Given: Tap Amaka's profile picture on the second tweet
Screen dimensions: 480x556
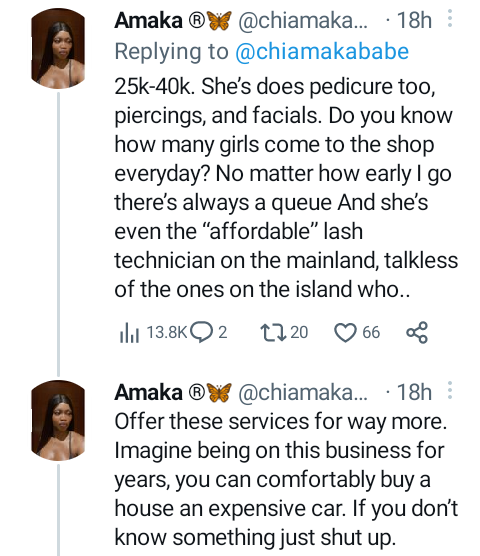Looking at the screenshot, I should [58, 421].
